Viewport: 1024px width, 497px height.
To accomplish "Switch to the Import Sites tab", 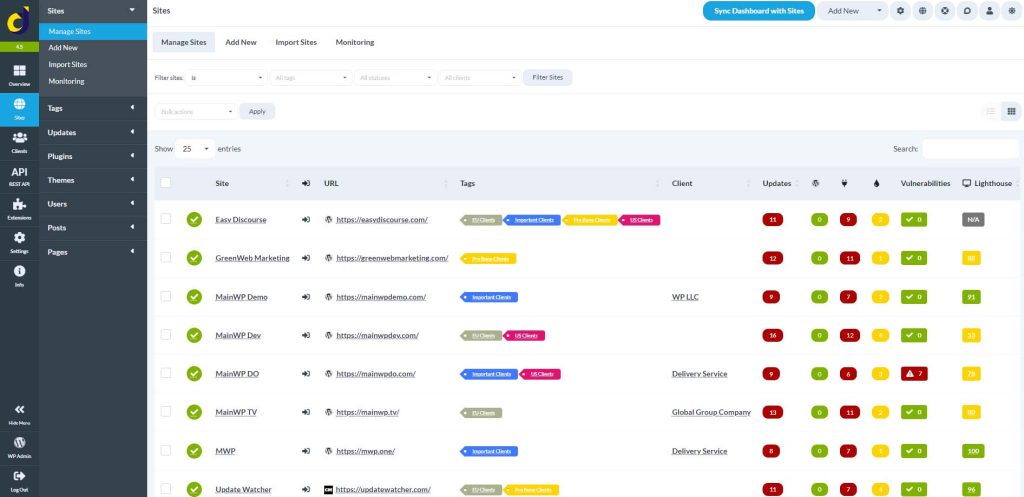I will click(296, 42).
